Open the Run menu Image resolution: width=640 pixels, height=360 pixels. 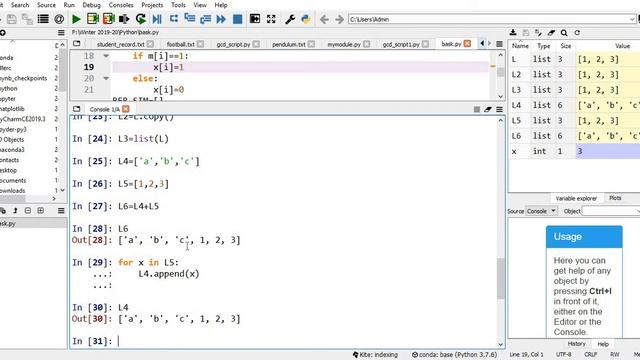(69, 5)
